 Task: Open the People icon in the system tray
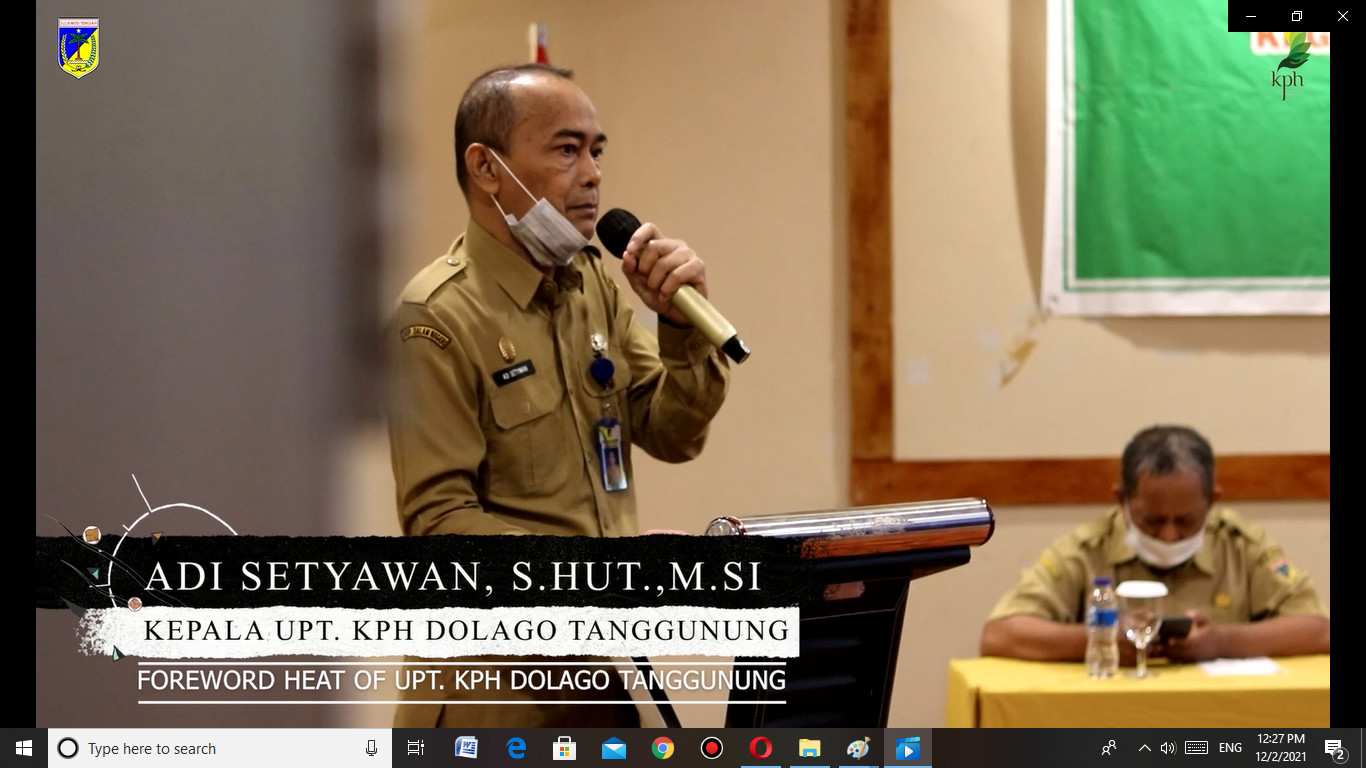[1109, 748]
